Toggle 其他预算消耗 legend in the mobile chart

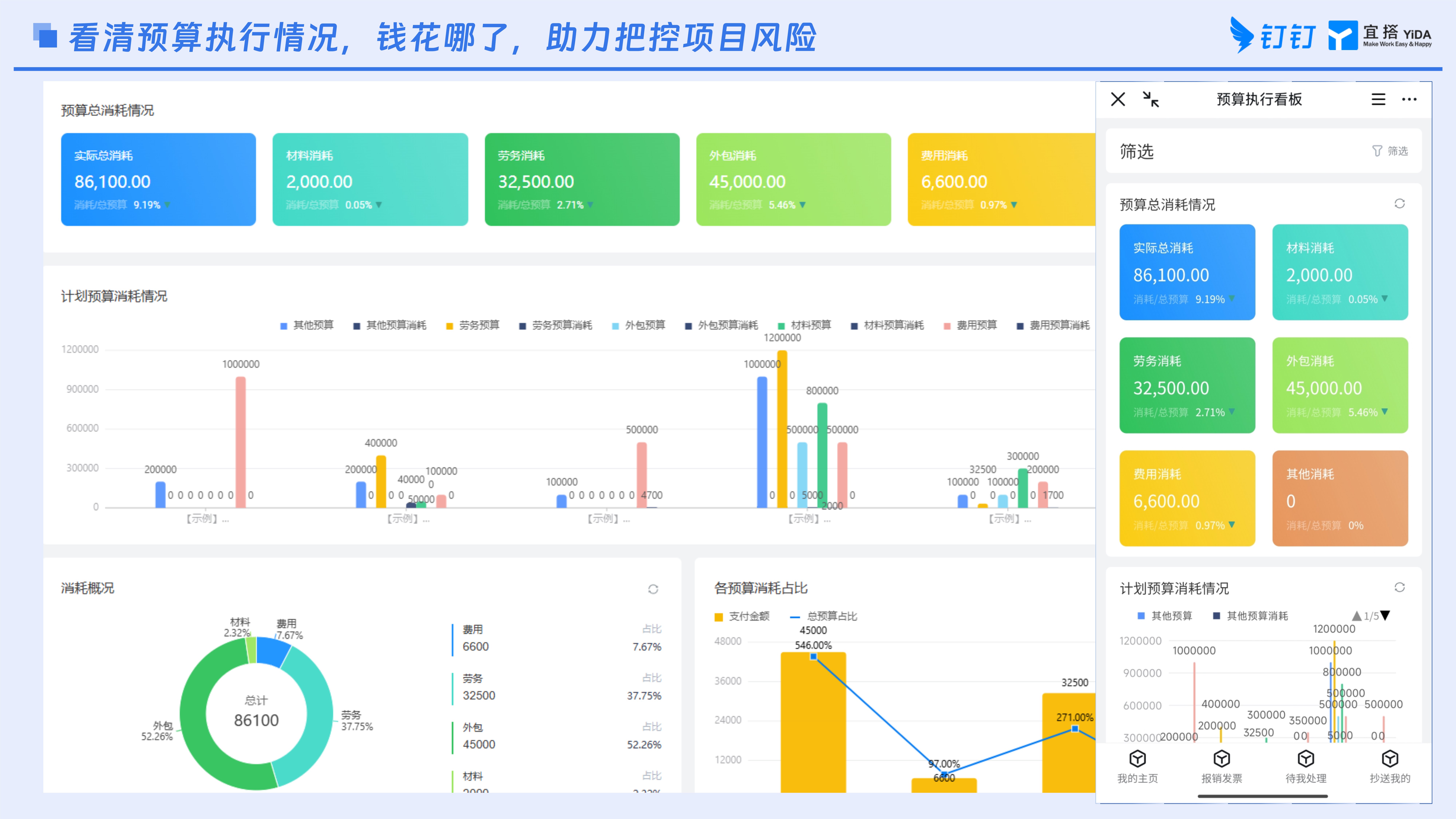point(1251,616)
